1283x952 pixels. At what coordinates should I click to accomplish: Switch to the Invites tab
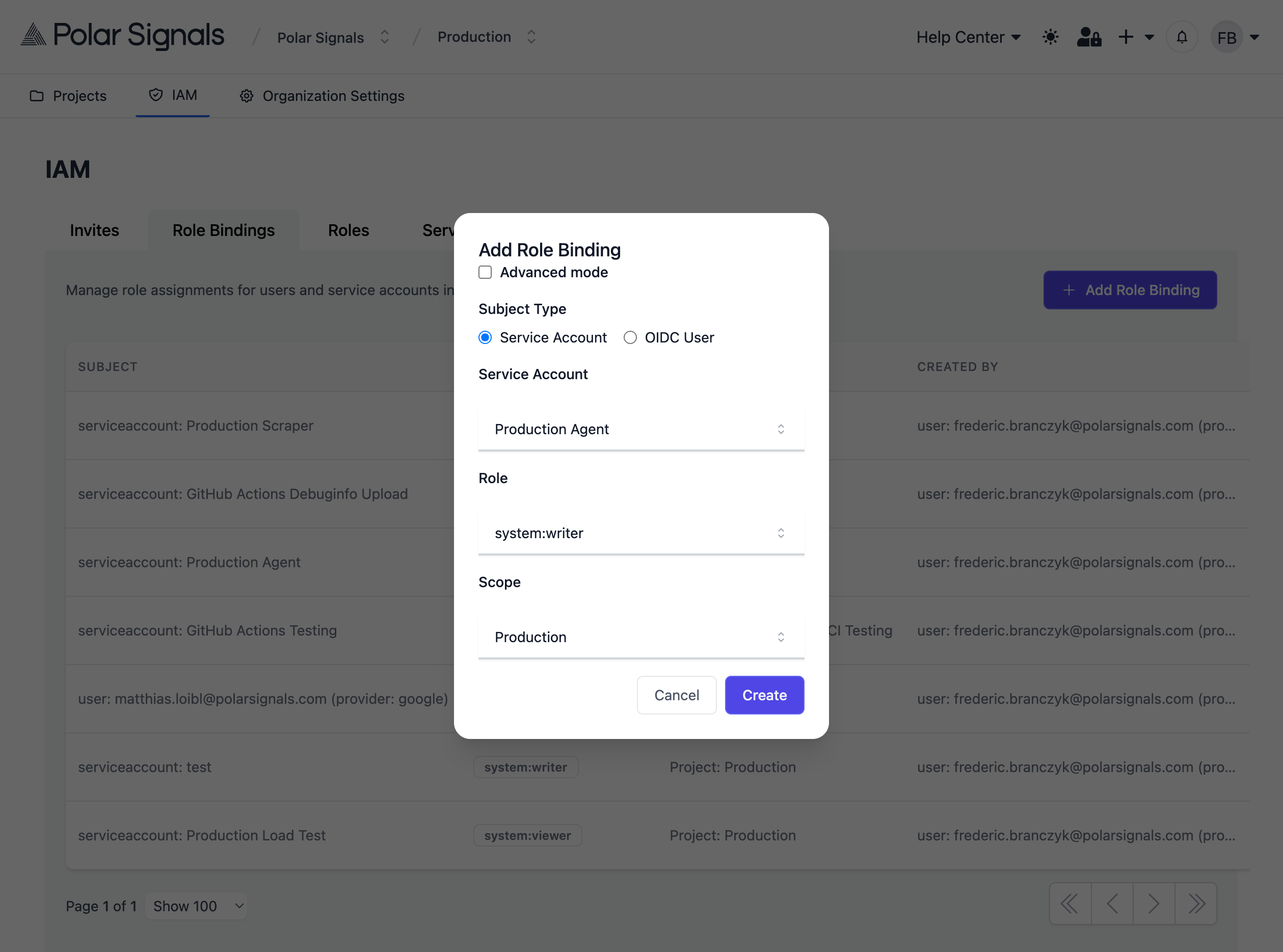[94, 230]
